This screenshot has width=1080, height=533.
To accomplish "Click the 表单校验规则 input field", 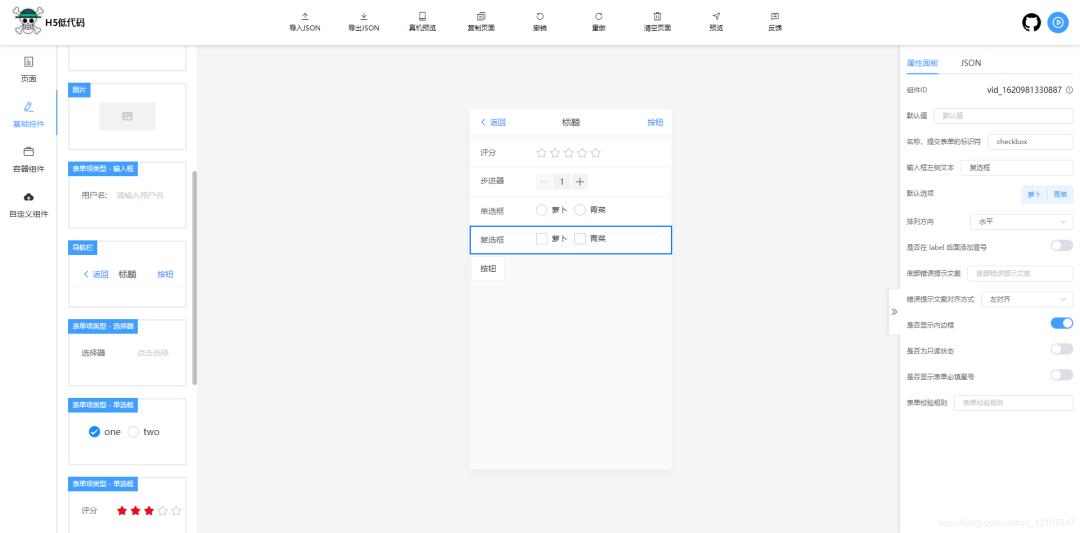I will coord(1013,403).
